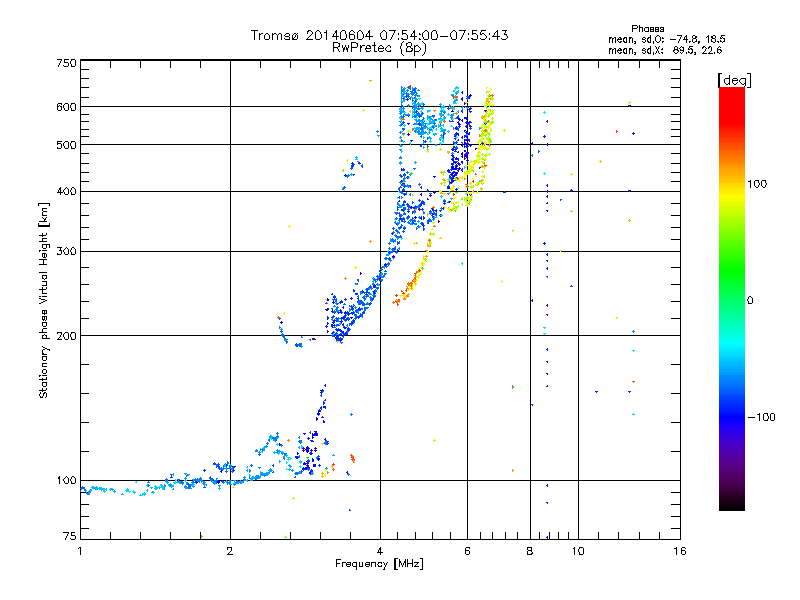Click the y-axis '100' tick label
Viewport: 800px width, 600px height.
tap(66, 481)
